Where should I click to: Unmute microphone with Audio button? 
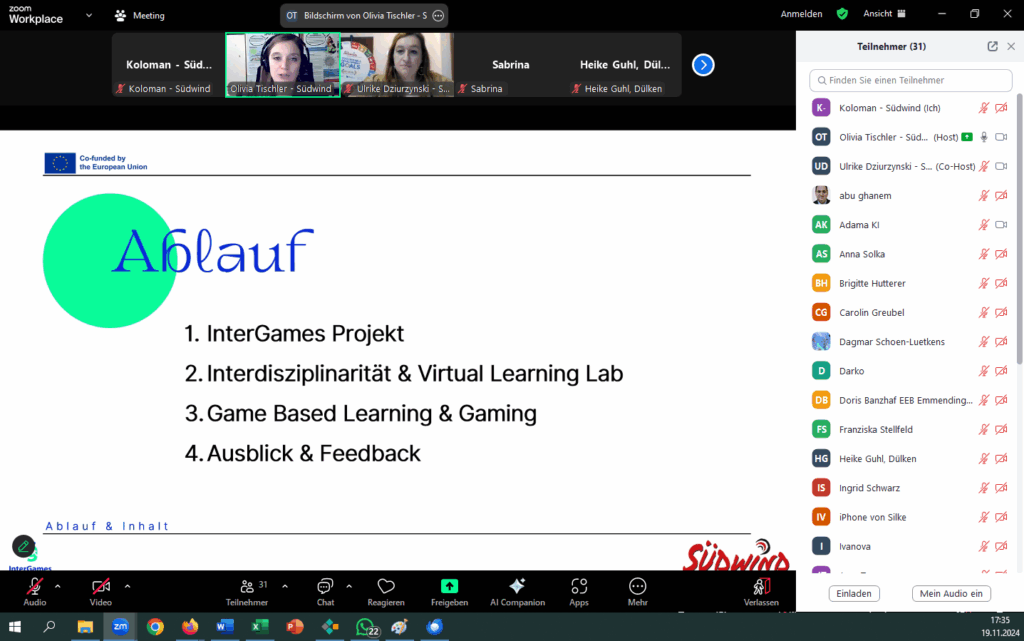[x=35, y=587]
